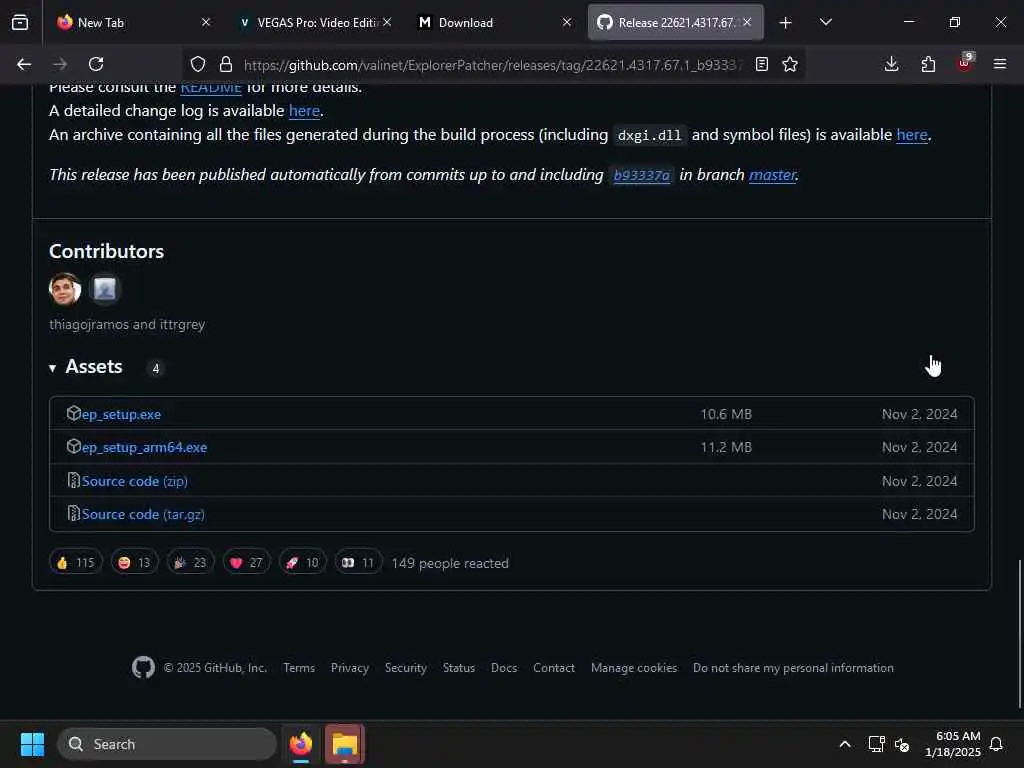Open notifications bell icon
Screen dimensions: 1024x768
996,744
